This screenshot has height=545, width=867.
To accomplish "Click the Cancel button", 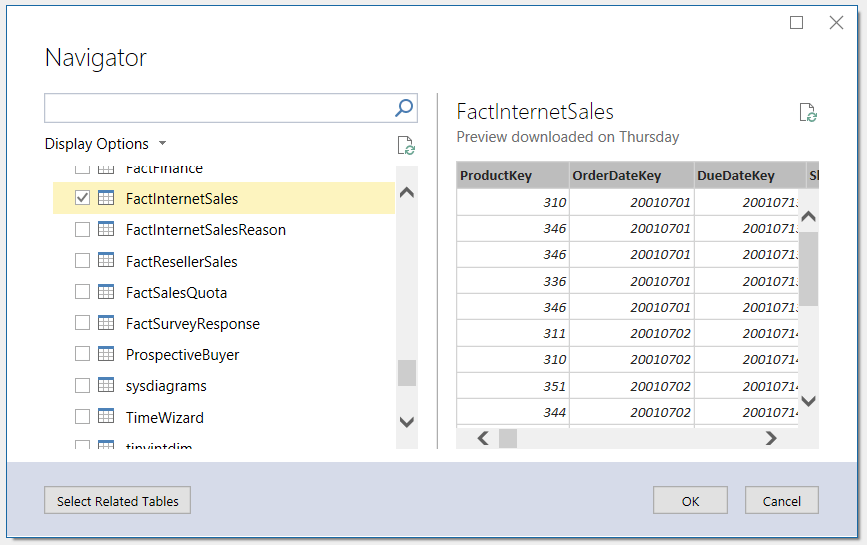I will 781,501.
